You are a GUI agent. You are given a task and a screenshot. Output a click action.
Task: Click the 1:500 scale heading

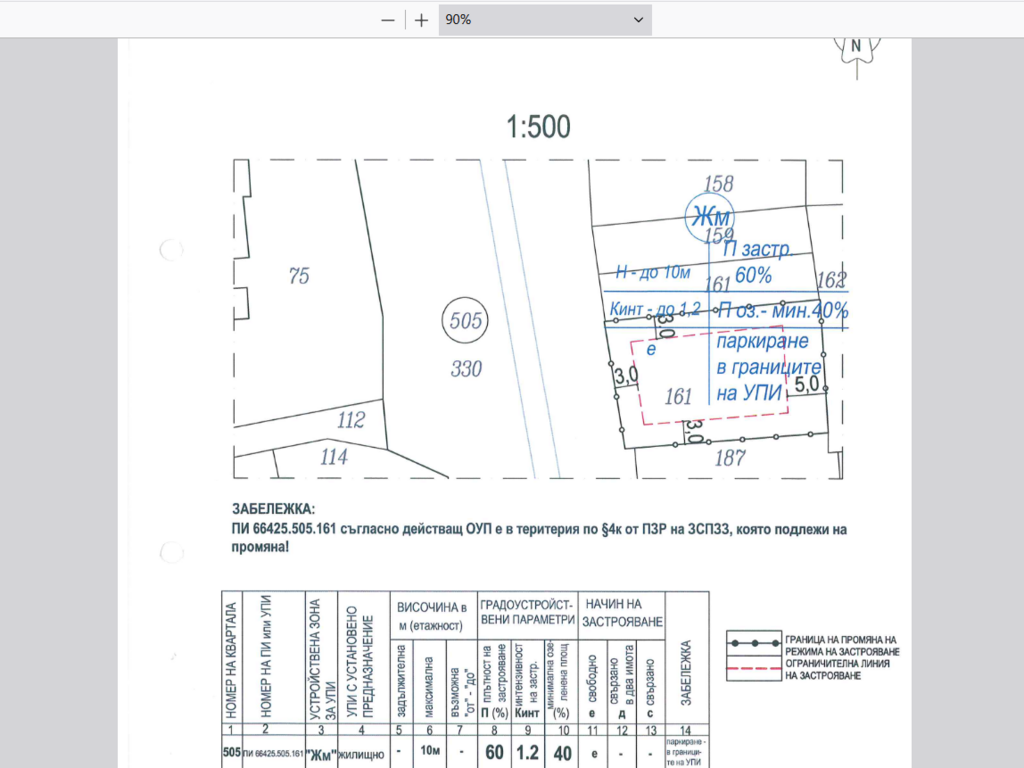pyautogui.click(x=538, y=127)
